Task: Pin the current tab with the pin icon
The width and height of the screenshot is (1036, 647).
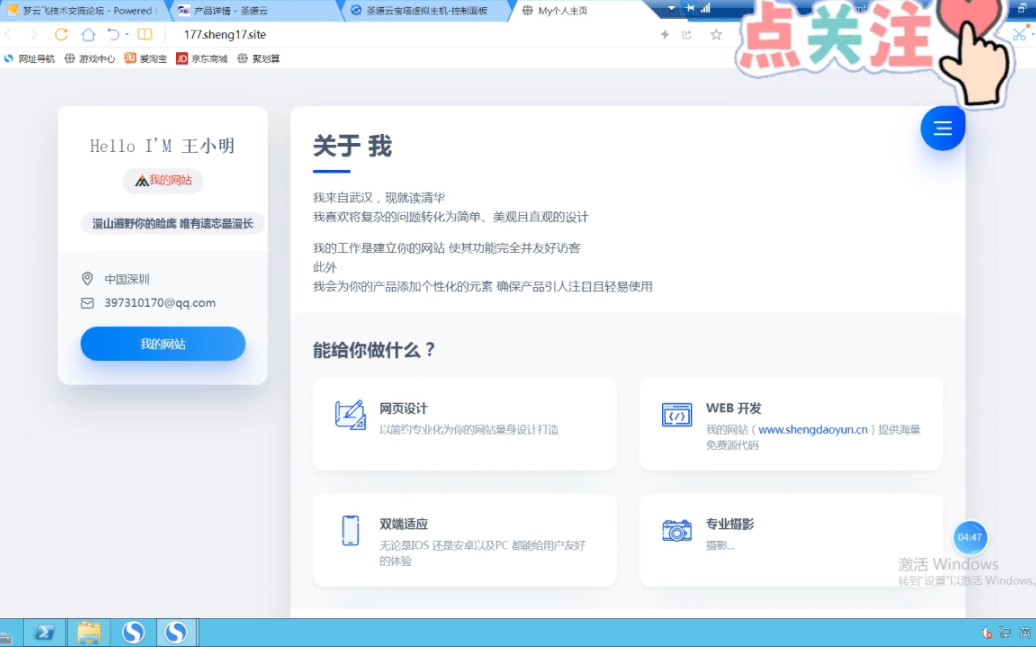Action: (x=690, y=8)
